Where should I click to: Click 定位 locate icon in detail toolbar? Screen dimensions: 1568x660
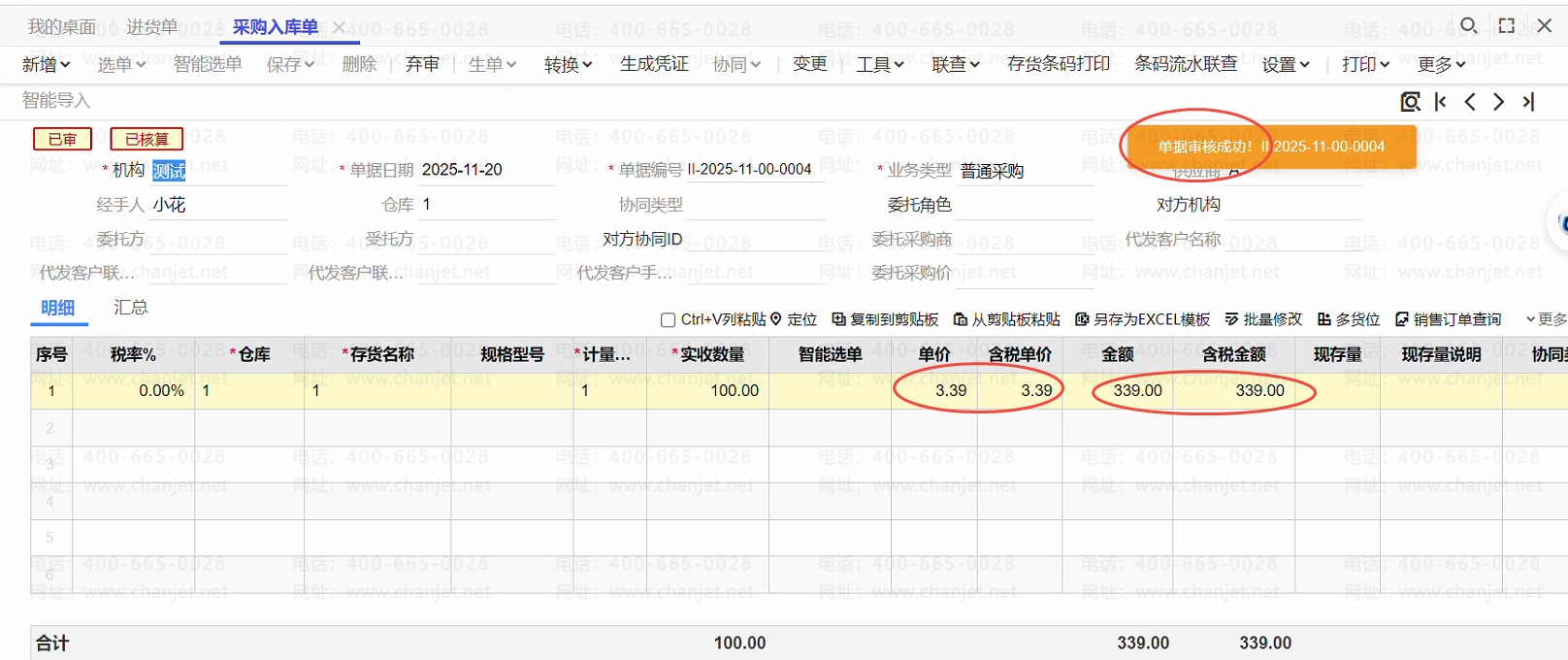794,319
